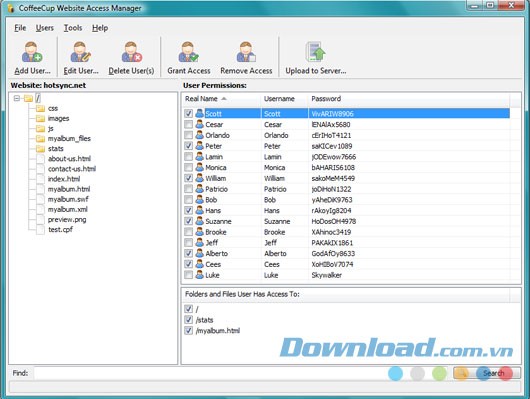This screenshot has height=399, width=530.
Task: Uncheck the Cees user checkbox
Action: (x=189, y=264)
